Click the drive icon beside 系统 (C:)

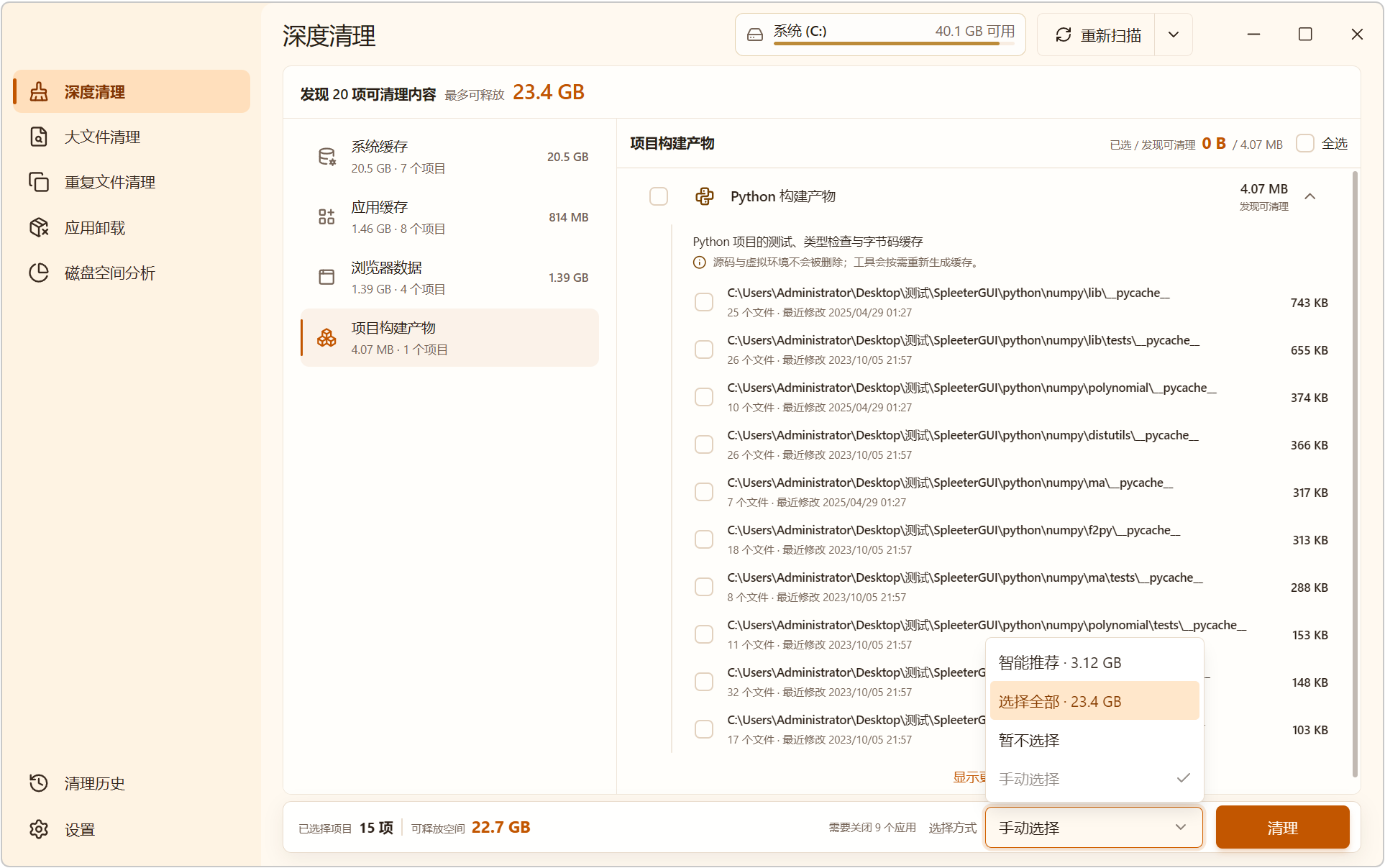755,35
